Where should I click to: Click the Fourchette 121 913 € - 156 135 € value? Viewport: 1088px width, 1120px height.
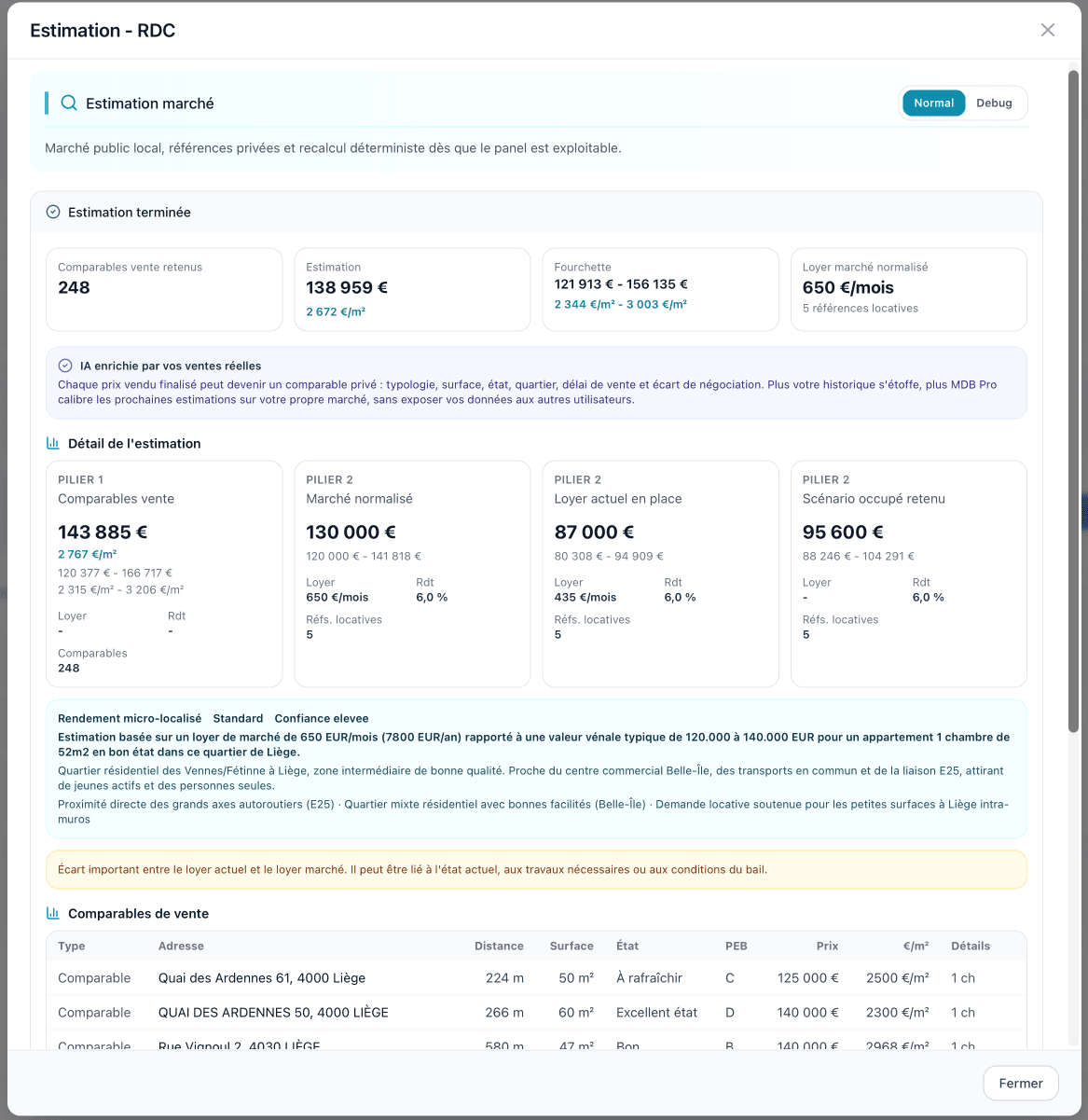(x=621, y=284)
